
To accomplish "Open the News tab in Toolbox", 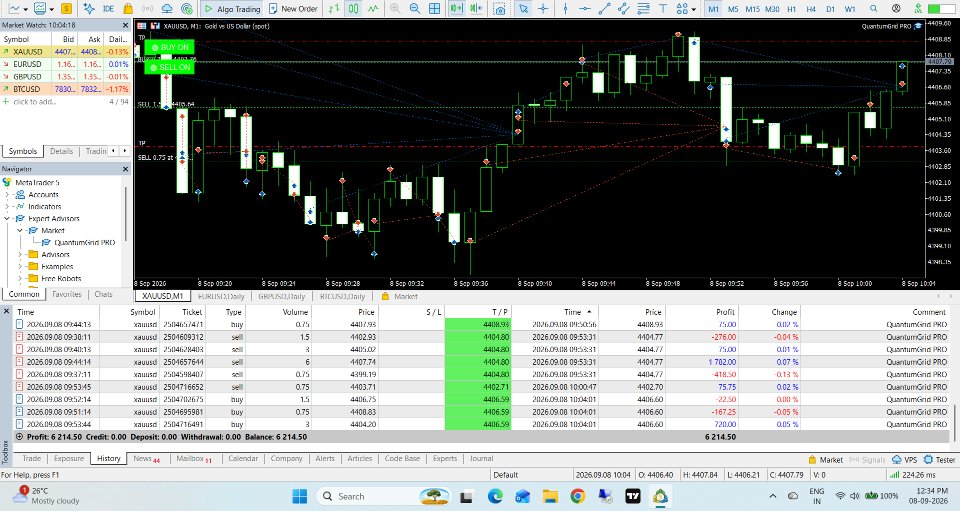I will tap(146, 458).
